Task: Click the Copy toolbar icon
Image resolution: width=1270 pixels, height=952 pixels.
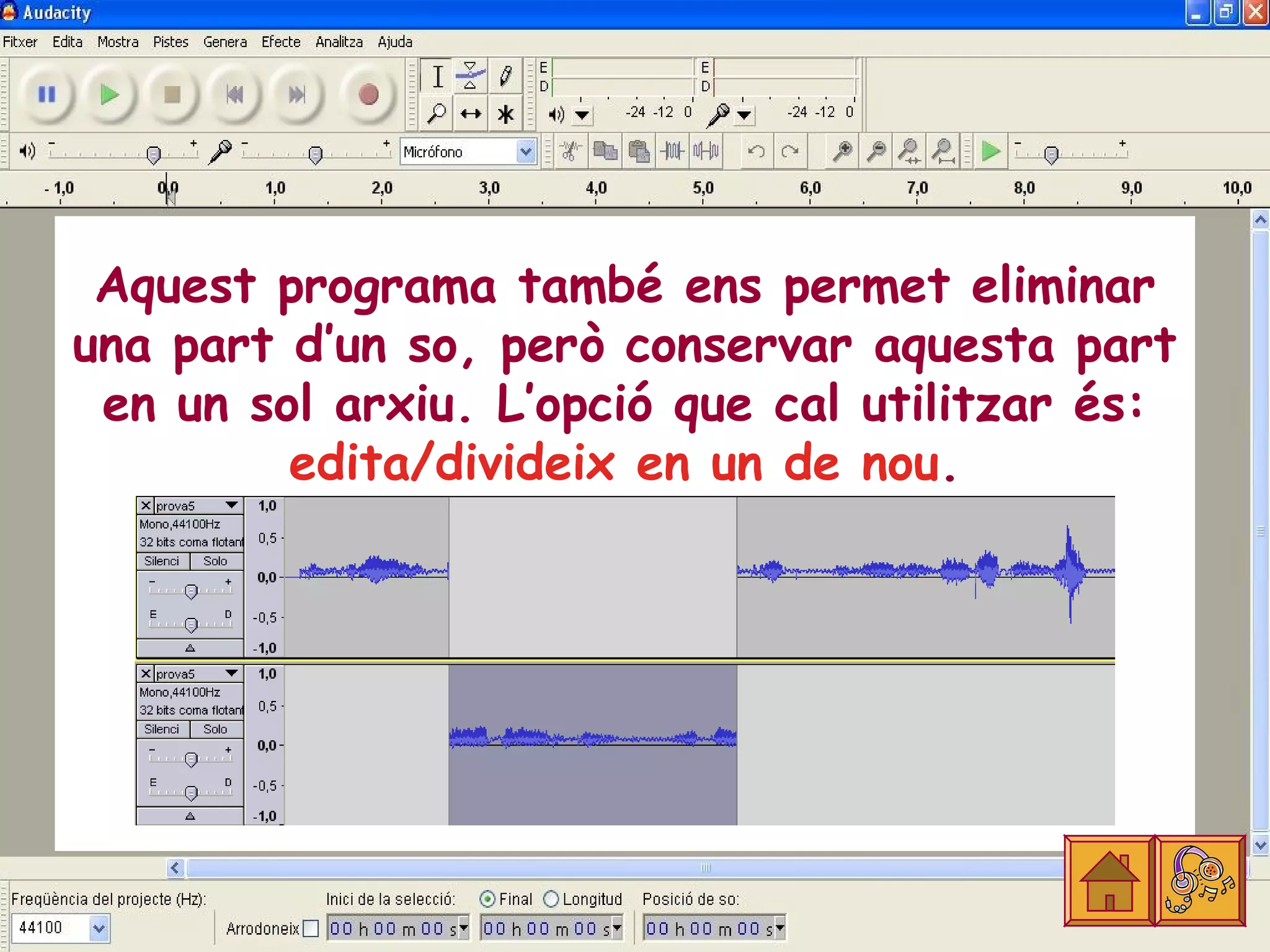Action: click(605, 151)
